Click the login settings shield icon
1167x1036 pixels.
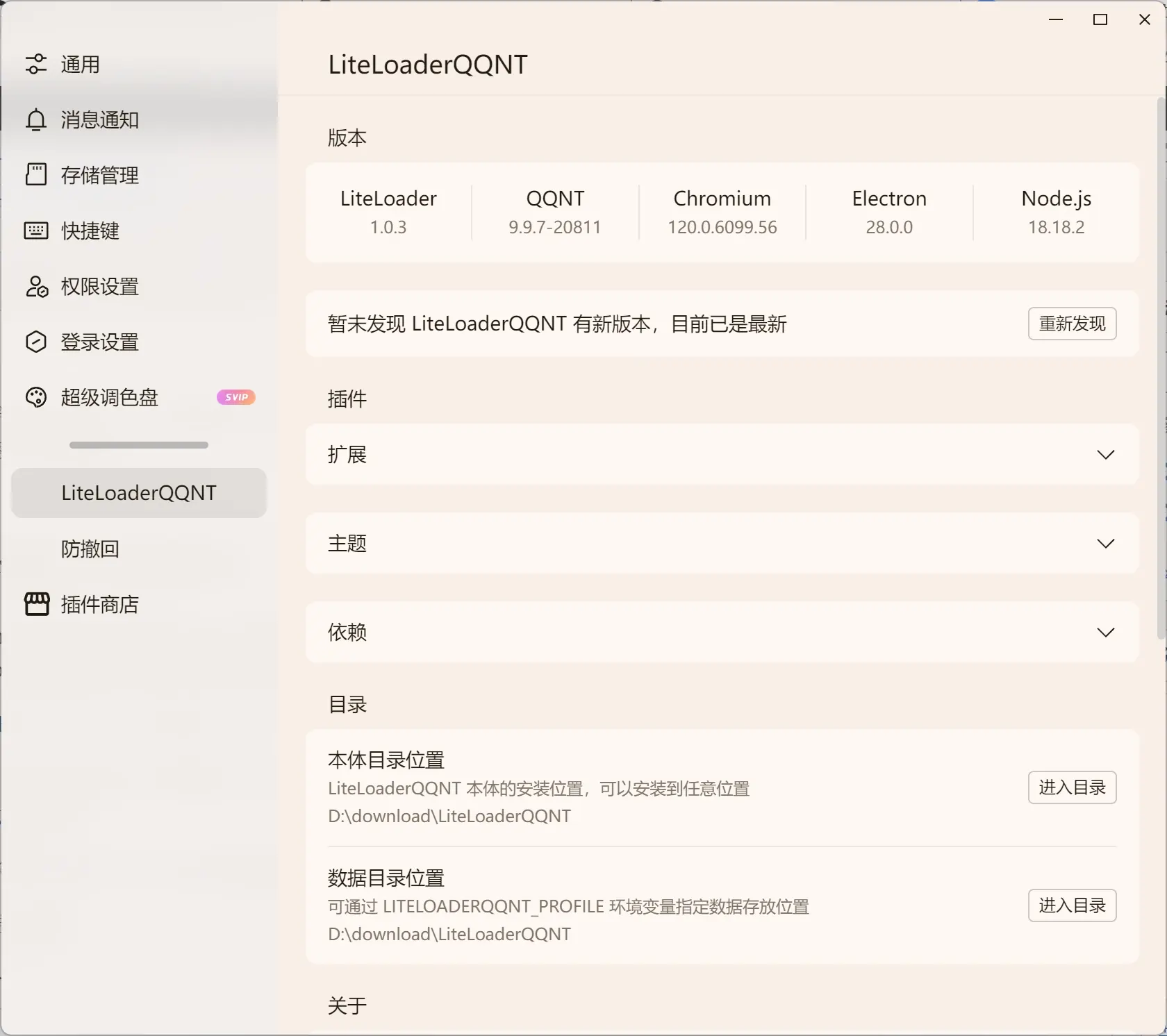click(x=36, y=342)
